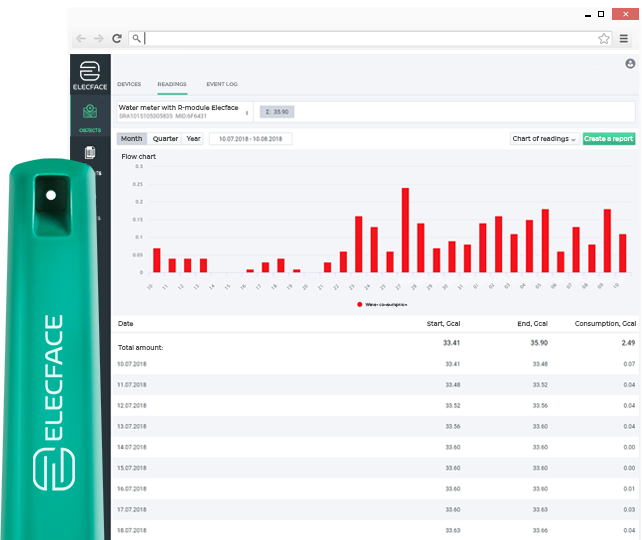
Task: Click the browser back arrow
Action: point(81,38)
